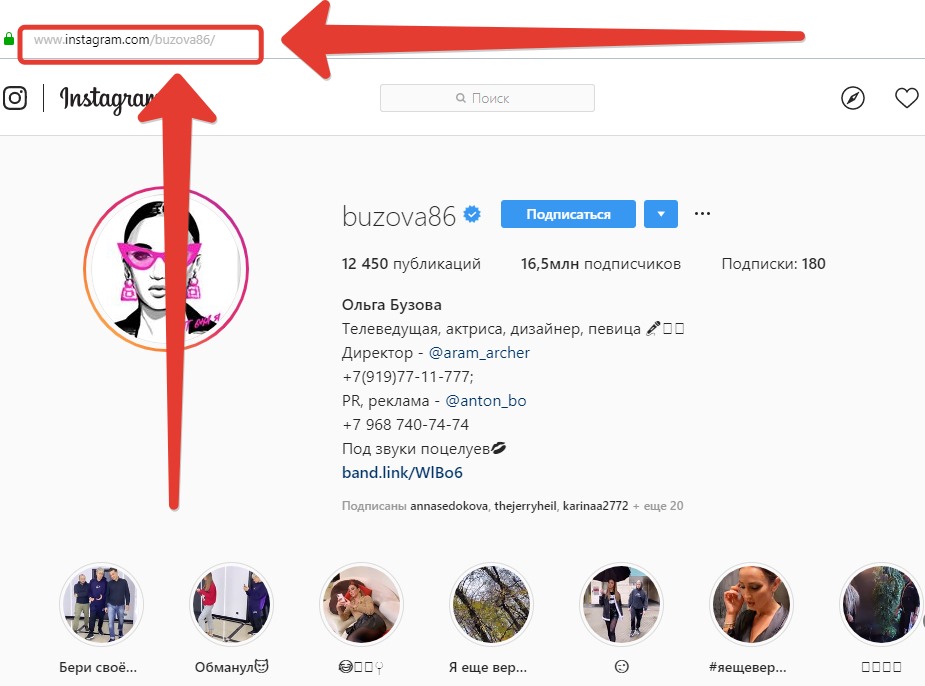Click the Instagram camera logo icon

[15, 98]
